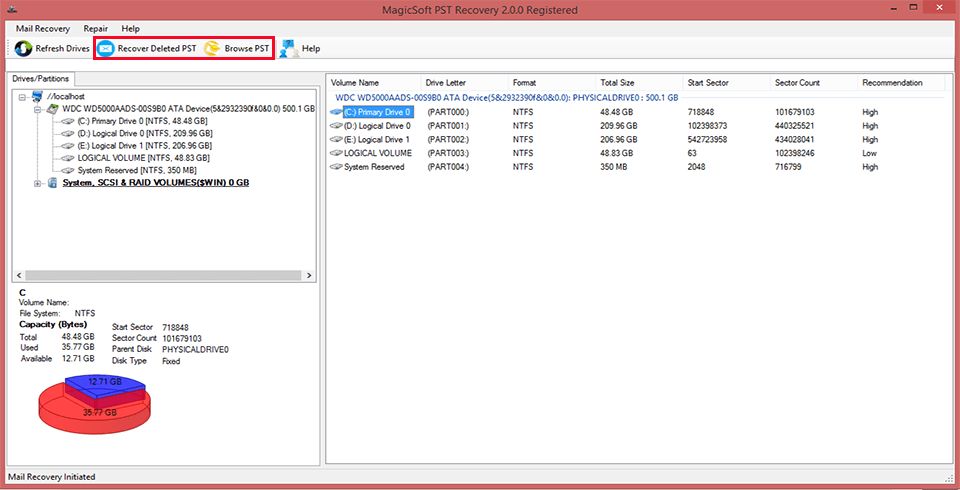Click the Mail Recovery Initiated status text
The width and height of the screenshot is (960, 490).
51,477
